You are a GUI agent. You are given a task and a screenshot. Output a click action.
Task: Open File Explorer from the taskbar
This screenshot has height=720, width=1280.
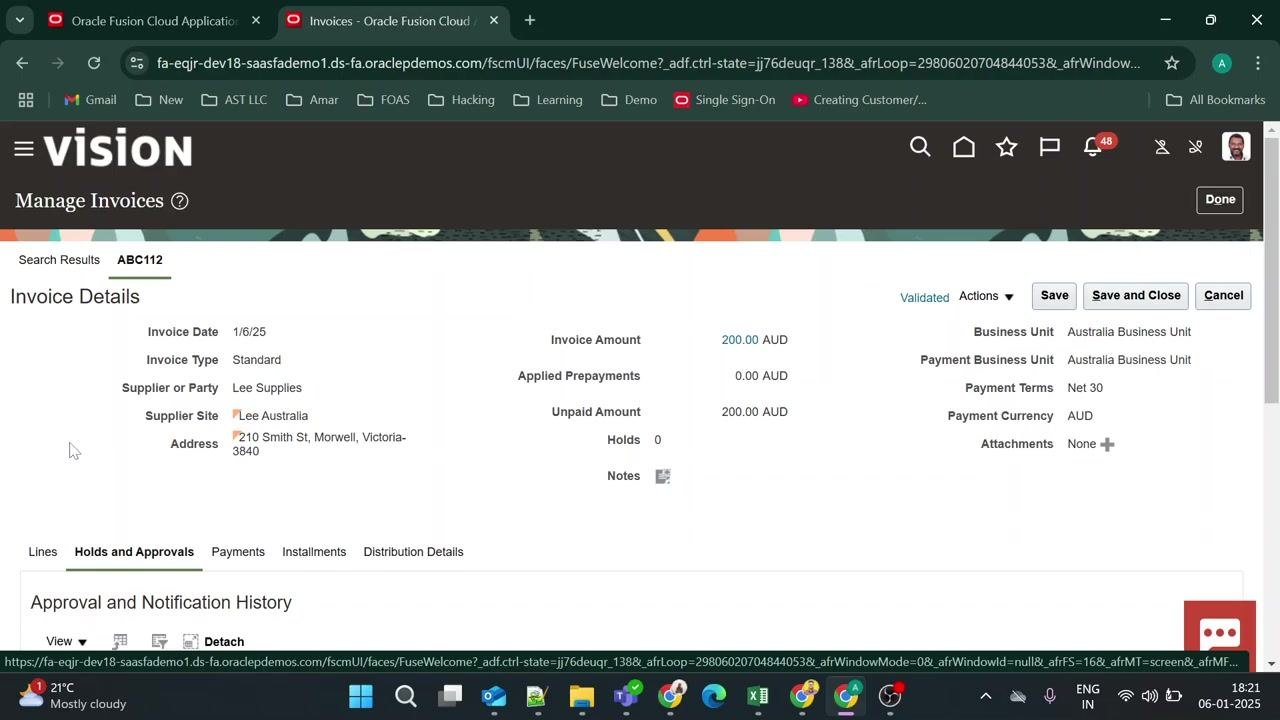pyautogui.click(x=581, y=696)
